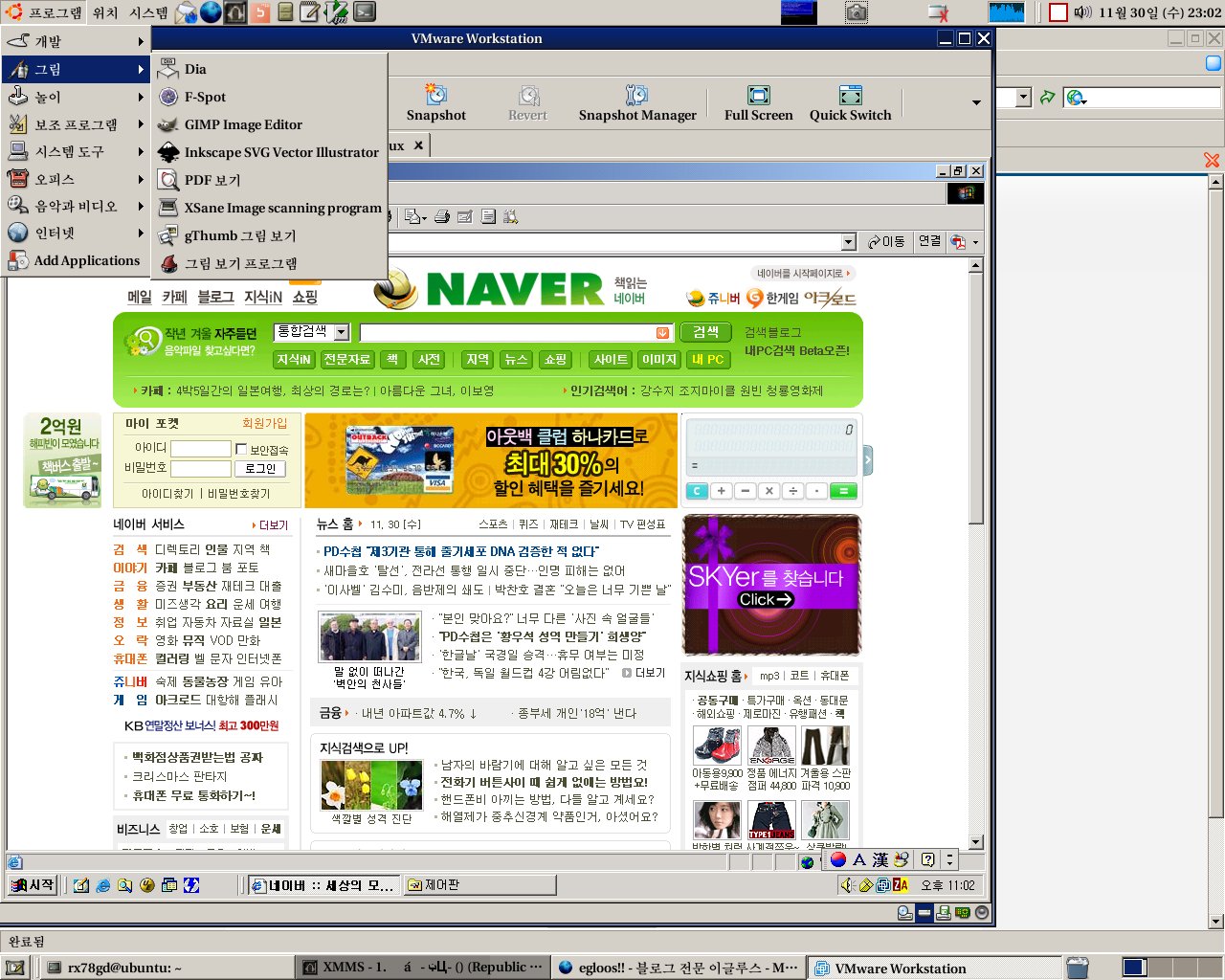
Task: Open the globe web browser launcher
Action: (211, 12)
